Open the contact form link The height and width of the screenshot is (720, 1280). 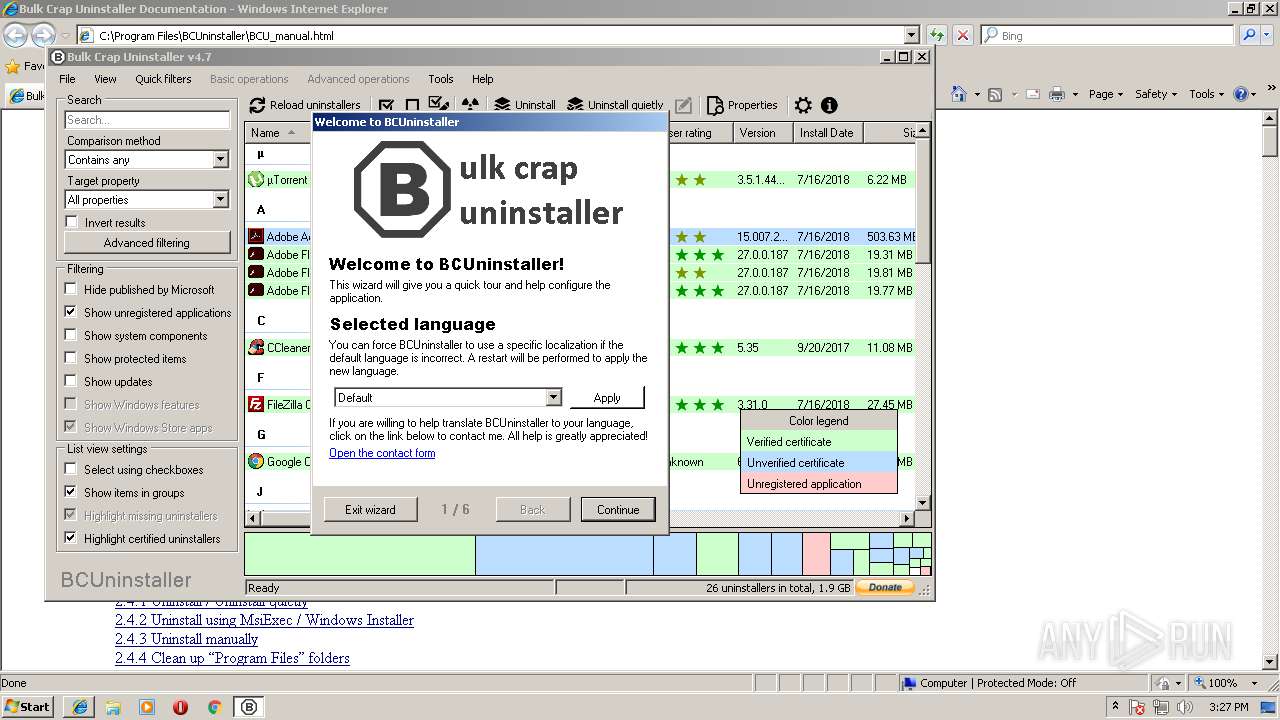(382, 453)
